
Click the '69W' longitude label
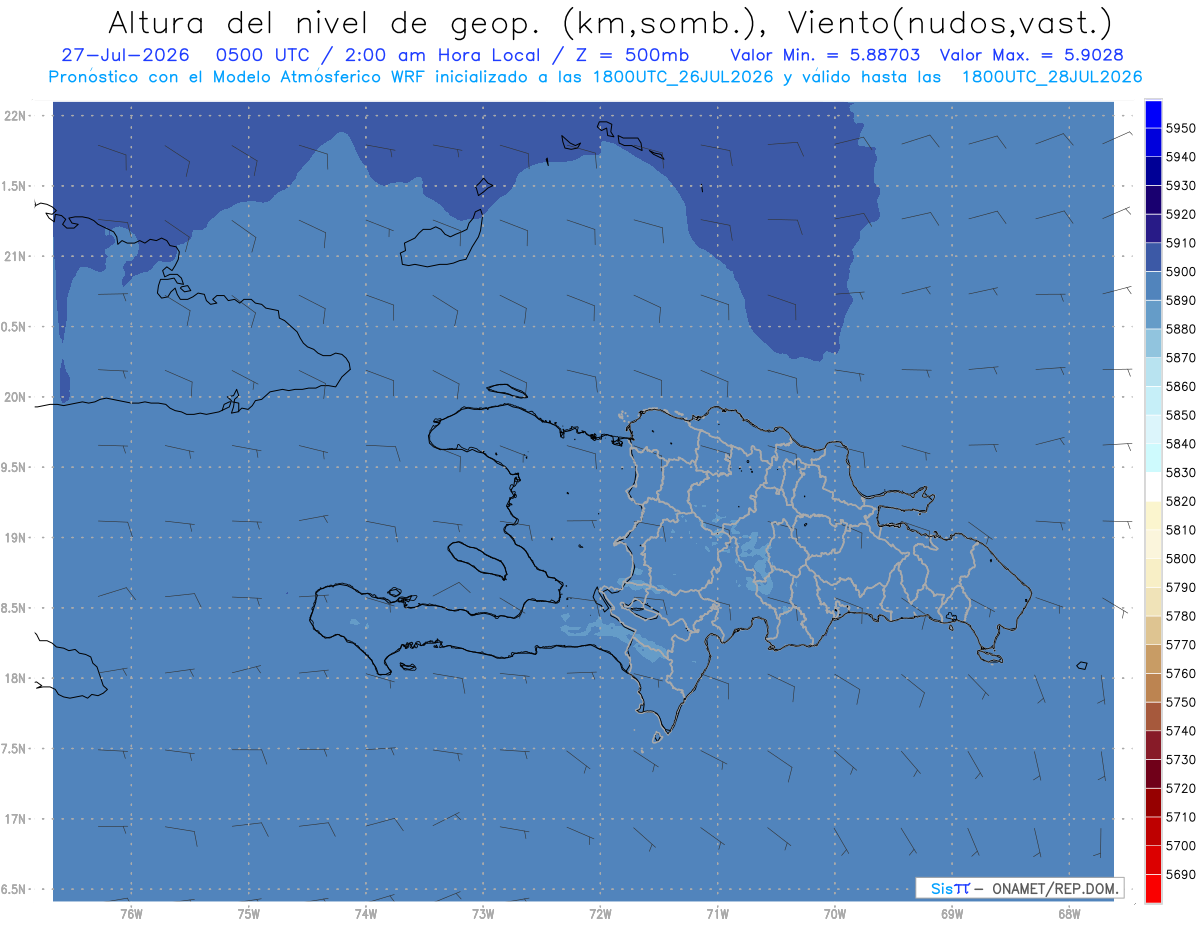click(952, 913)
